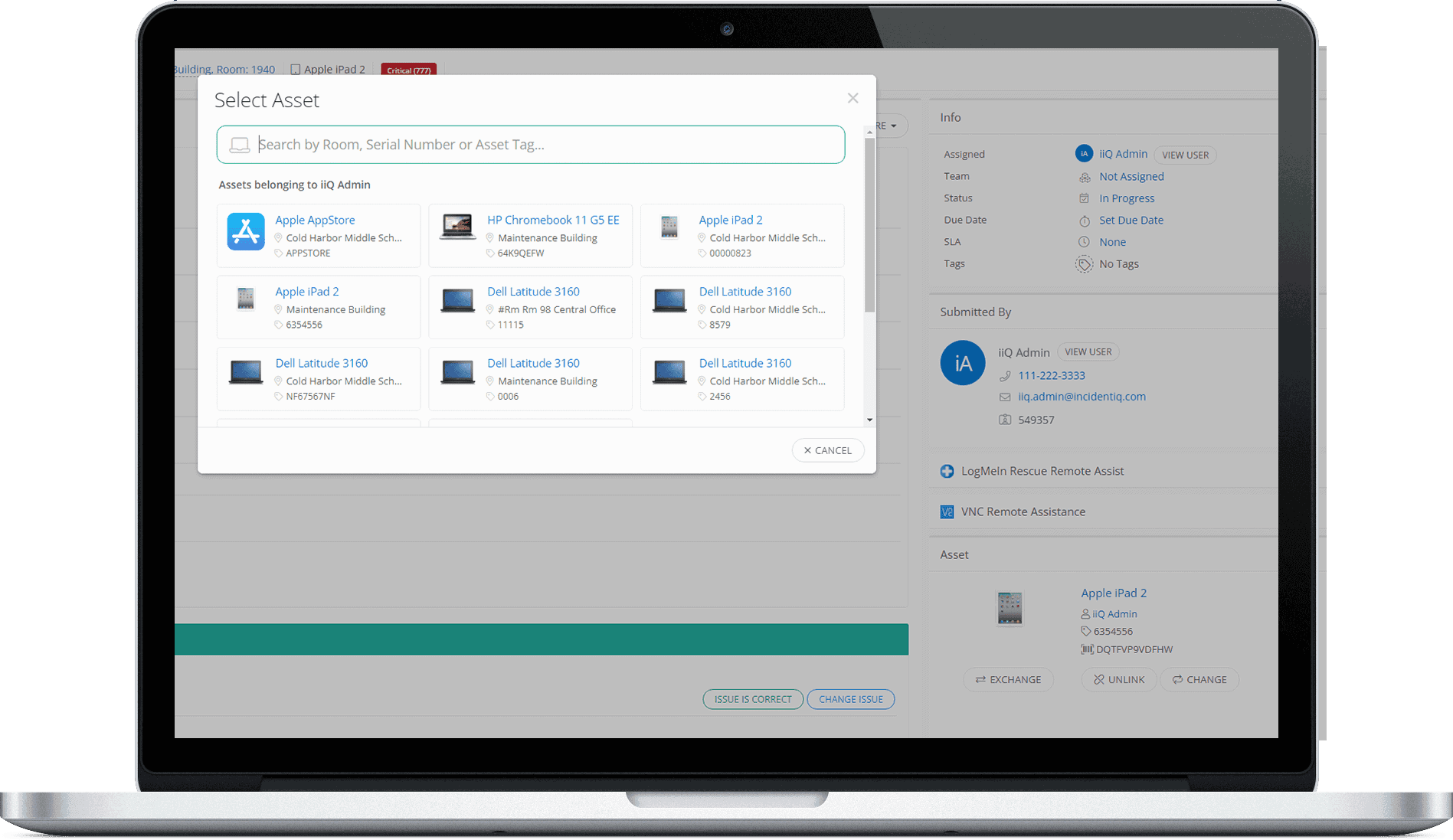Viewport: 1453px width, 840px height.
Task: Click the asset search input field
Action: point(531,145)
